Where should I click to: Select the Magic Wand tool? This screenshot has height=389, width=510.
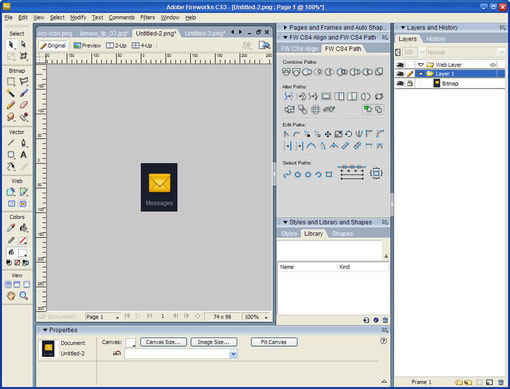[x=11, y=93]
